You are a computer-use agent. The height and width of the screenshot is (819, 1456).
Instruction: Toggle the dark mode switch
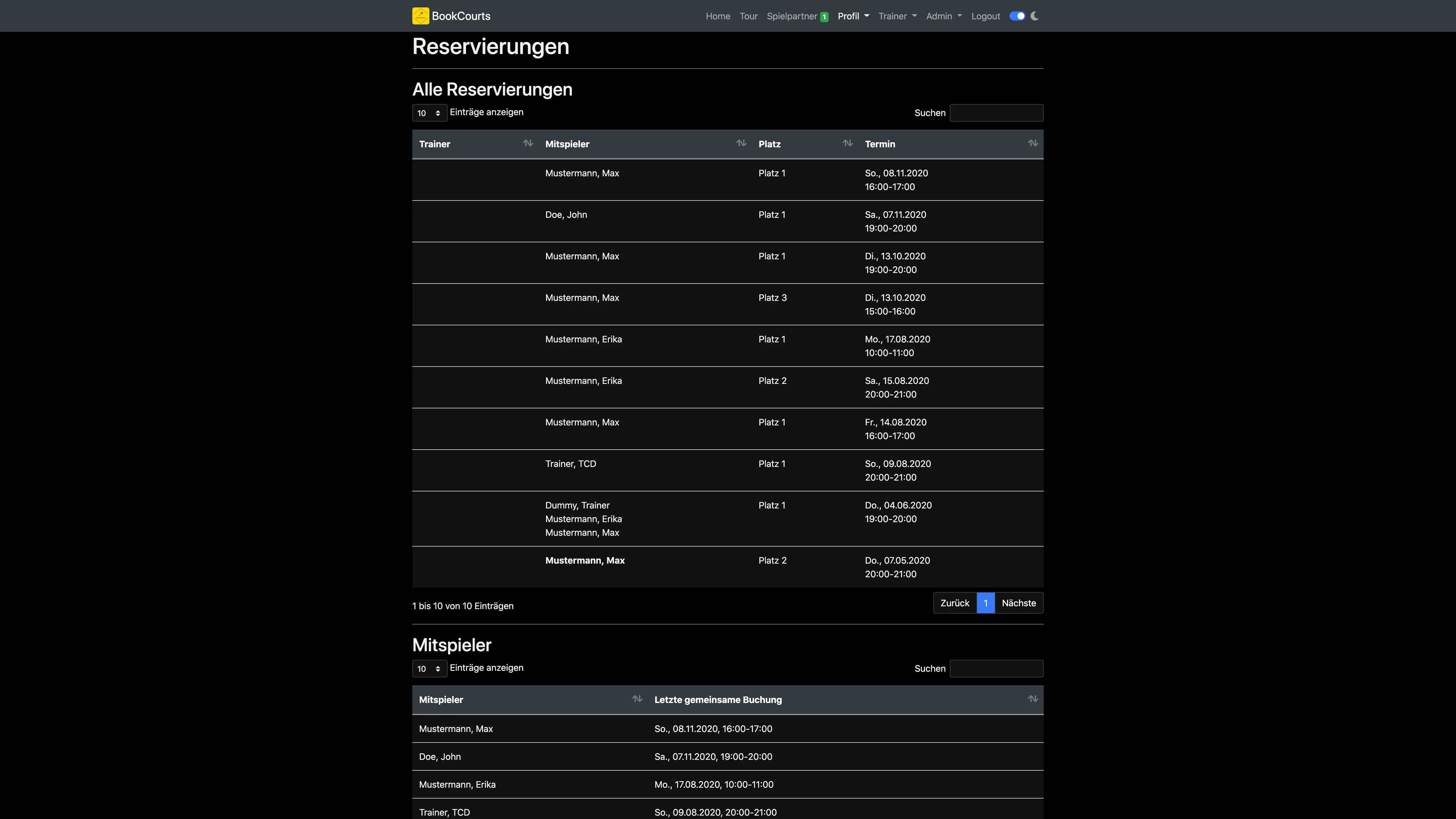pos(1017,16)
